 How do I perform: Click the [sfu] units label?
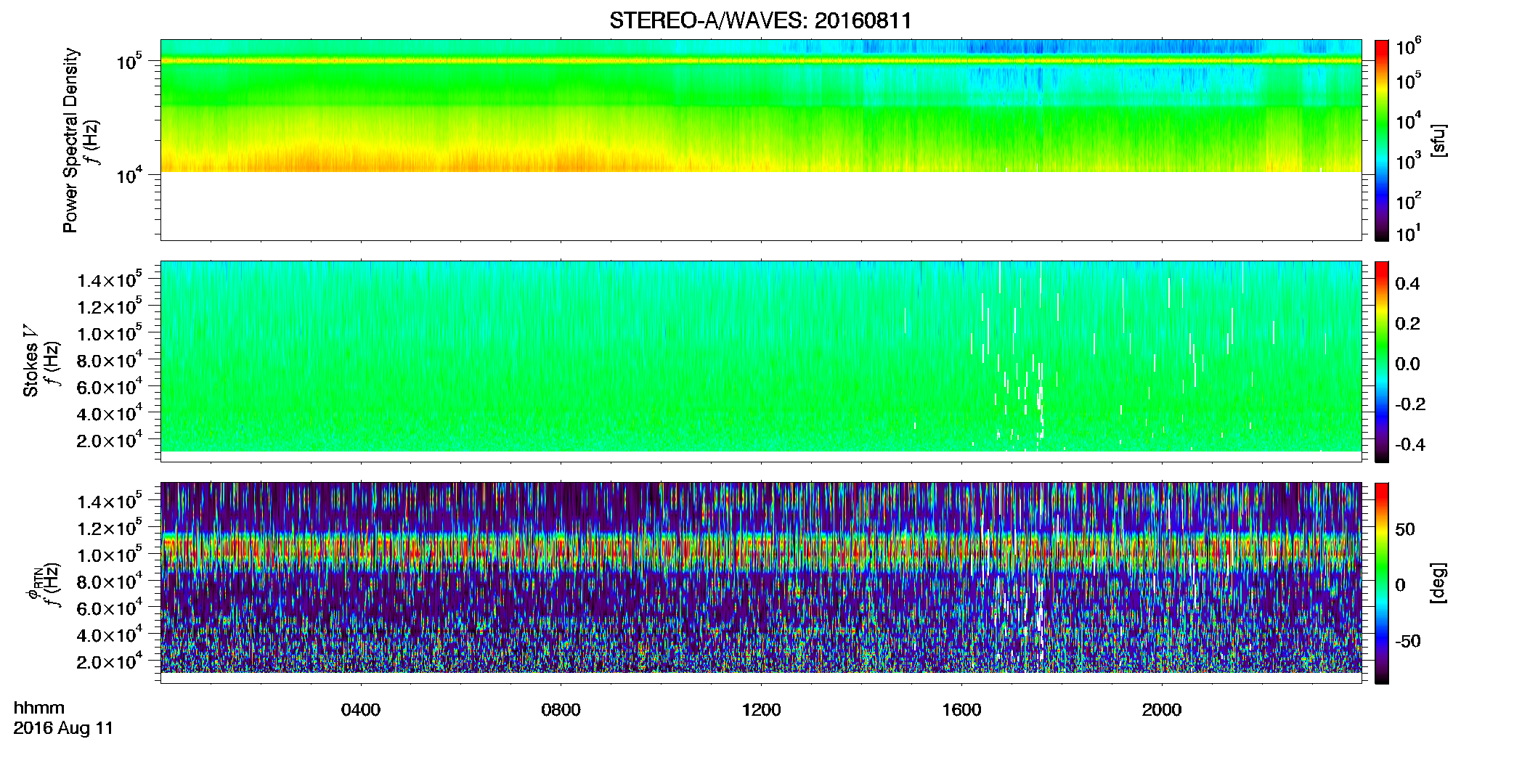click(1439, 140)
